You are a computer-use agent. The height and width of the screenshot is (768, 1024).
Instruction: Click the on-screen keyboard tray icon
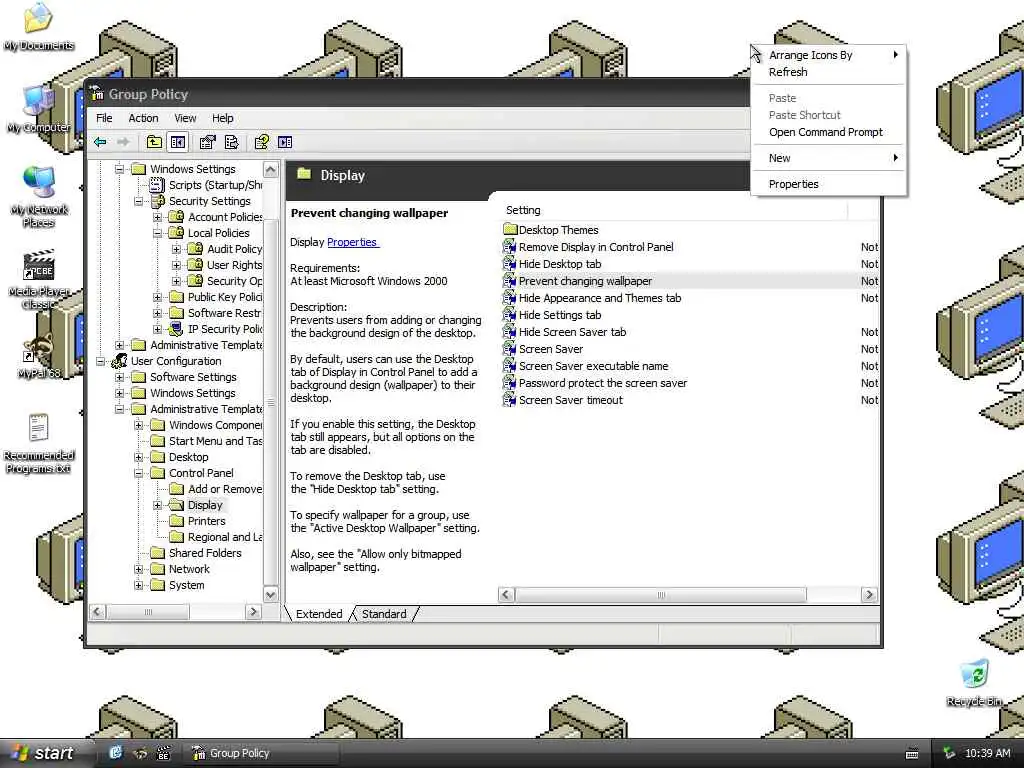click(x=912, y=754)
